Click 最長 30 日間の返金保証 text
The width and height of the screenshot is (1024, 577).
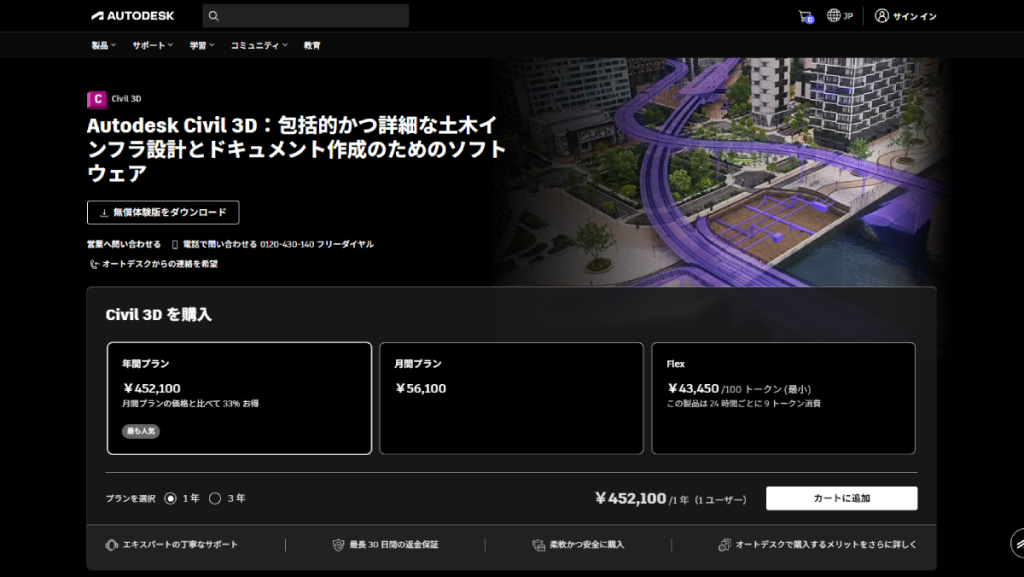pos(394,545)
